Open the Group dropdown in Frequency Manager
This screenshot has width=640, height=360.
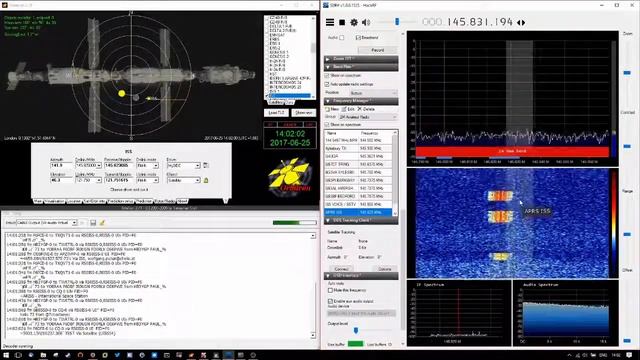[368, 117]
